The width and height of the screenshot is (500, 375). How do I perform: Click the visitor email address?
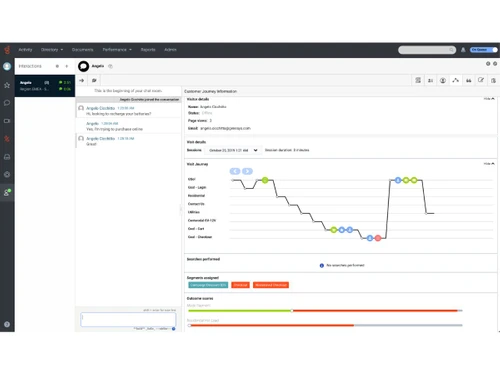point(225,128)
